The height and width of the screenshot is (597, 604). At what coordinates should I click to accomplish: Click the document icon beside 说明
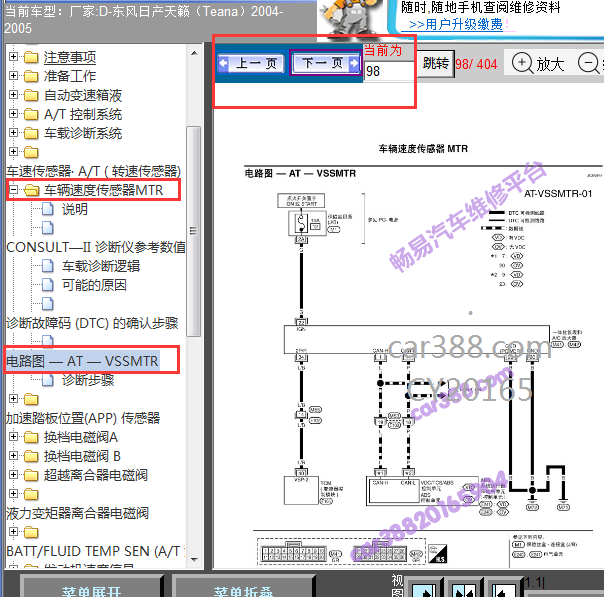(47, 209)
